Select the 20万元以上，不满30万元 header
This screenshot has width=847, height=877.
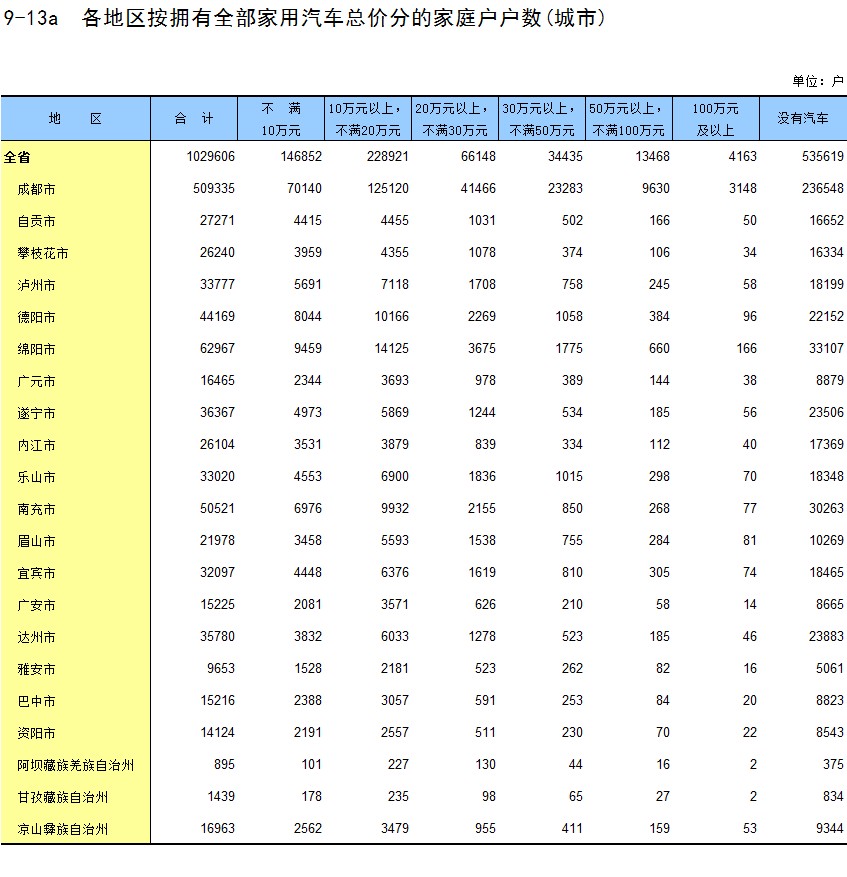click(x=455, y=119)
